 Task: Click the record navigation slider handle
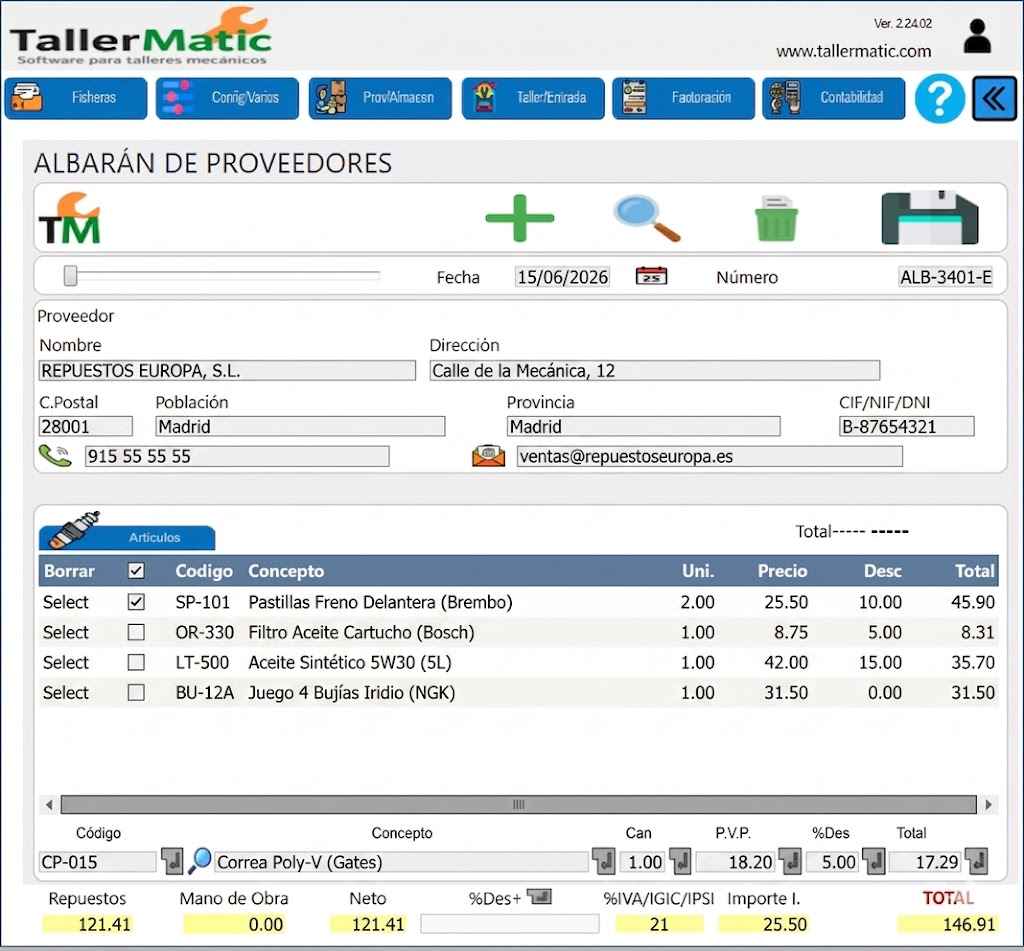[x=71, y=276]
